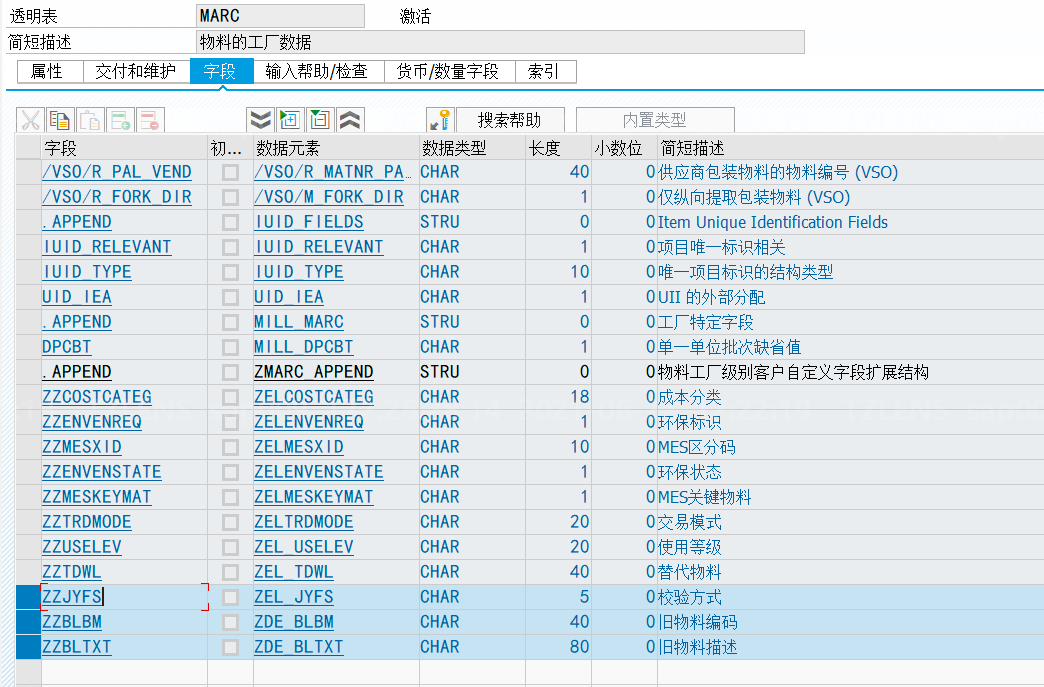Switch to the 索引 tab
The width and height of the screenshot is (1044, 687).
(x=548, y=71)
